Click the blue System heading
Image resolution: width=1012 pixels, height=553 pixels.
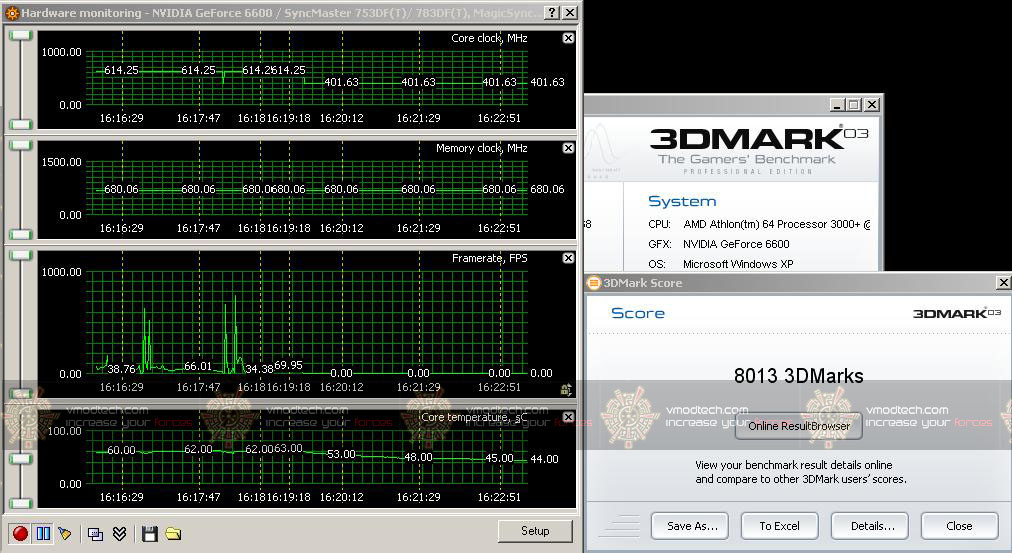pos(682,201)
